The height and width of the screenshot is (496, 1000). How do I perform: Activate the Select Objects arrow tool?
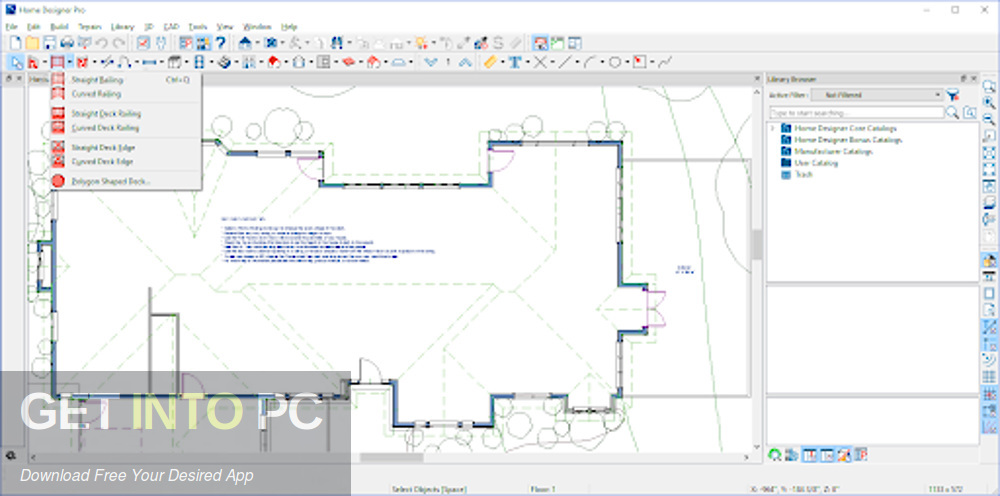point(15,62)
